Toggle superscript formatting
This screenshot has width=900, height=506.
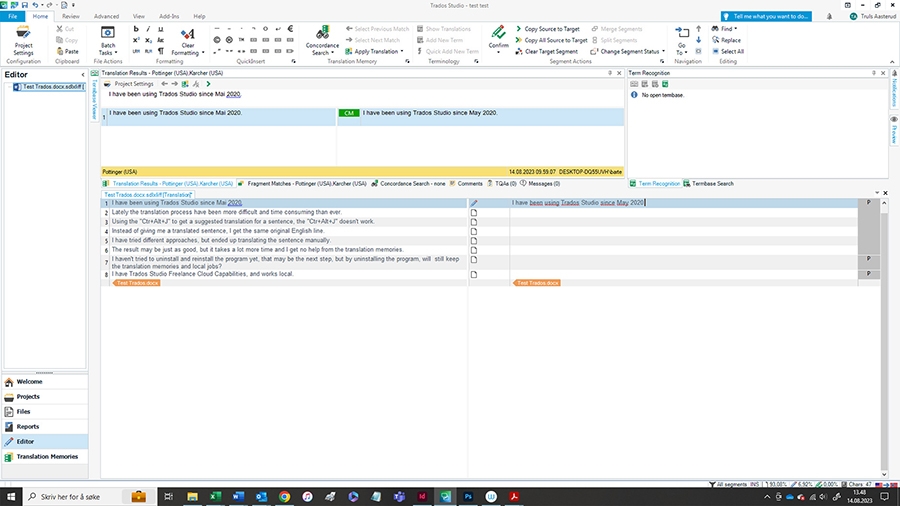click(x=136, y=40)
